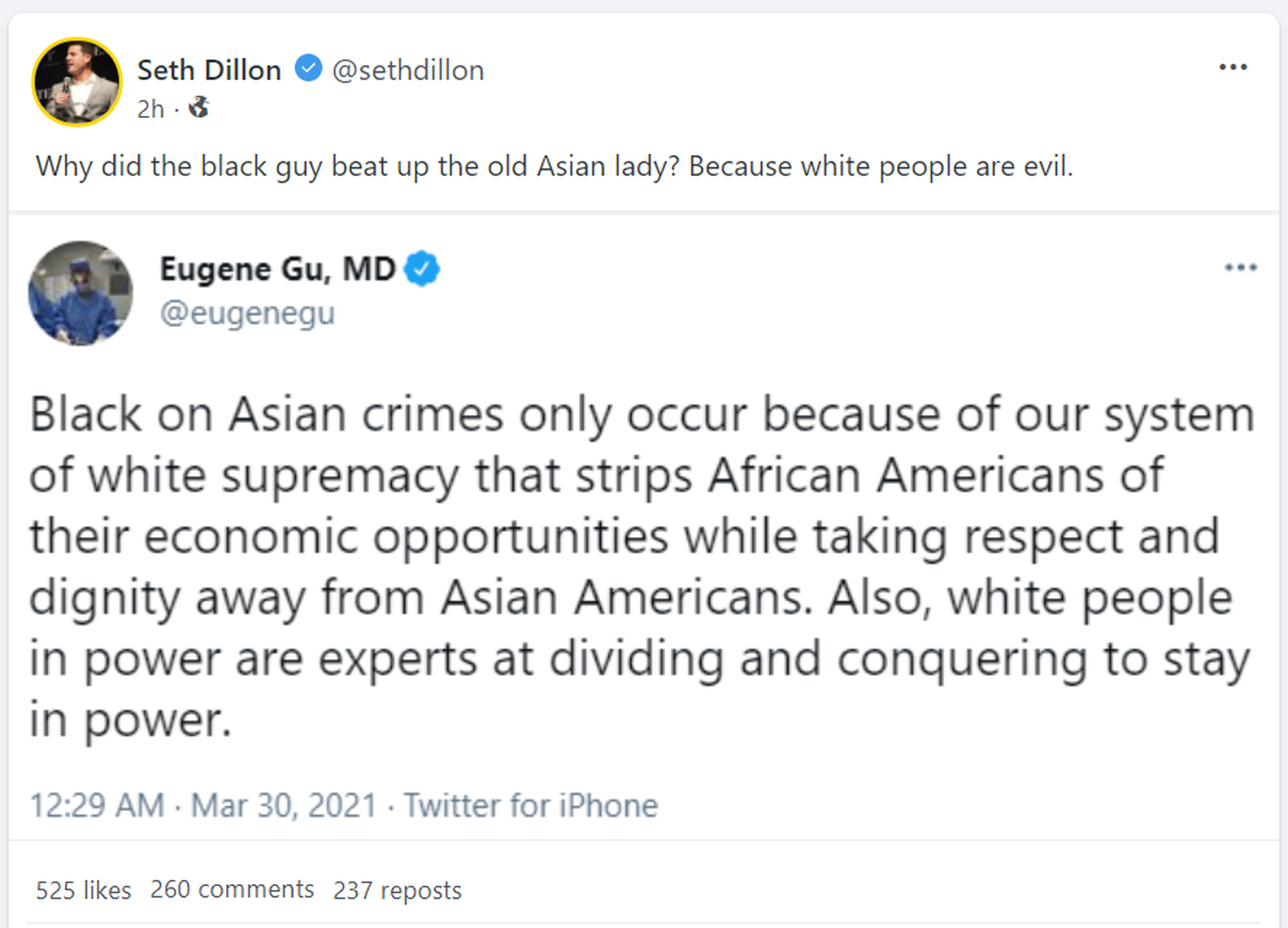Click the post text about white people
This screenshot has height=928, width=1288.
[x=554, y=166]
